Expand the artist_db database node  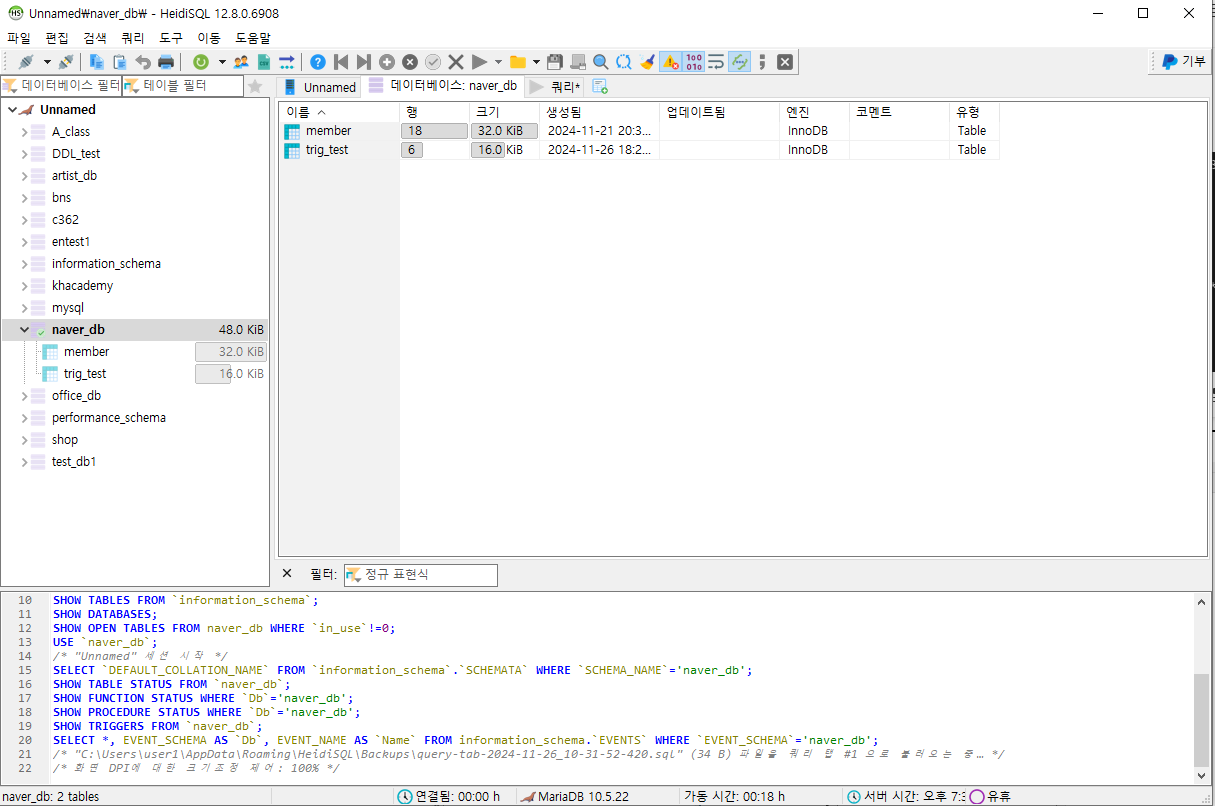pyautogui.click(x=25, y=176)
